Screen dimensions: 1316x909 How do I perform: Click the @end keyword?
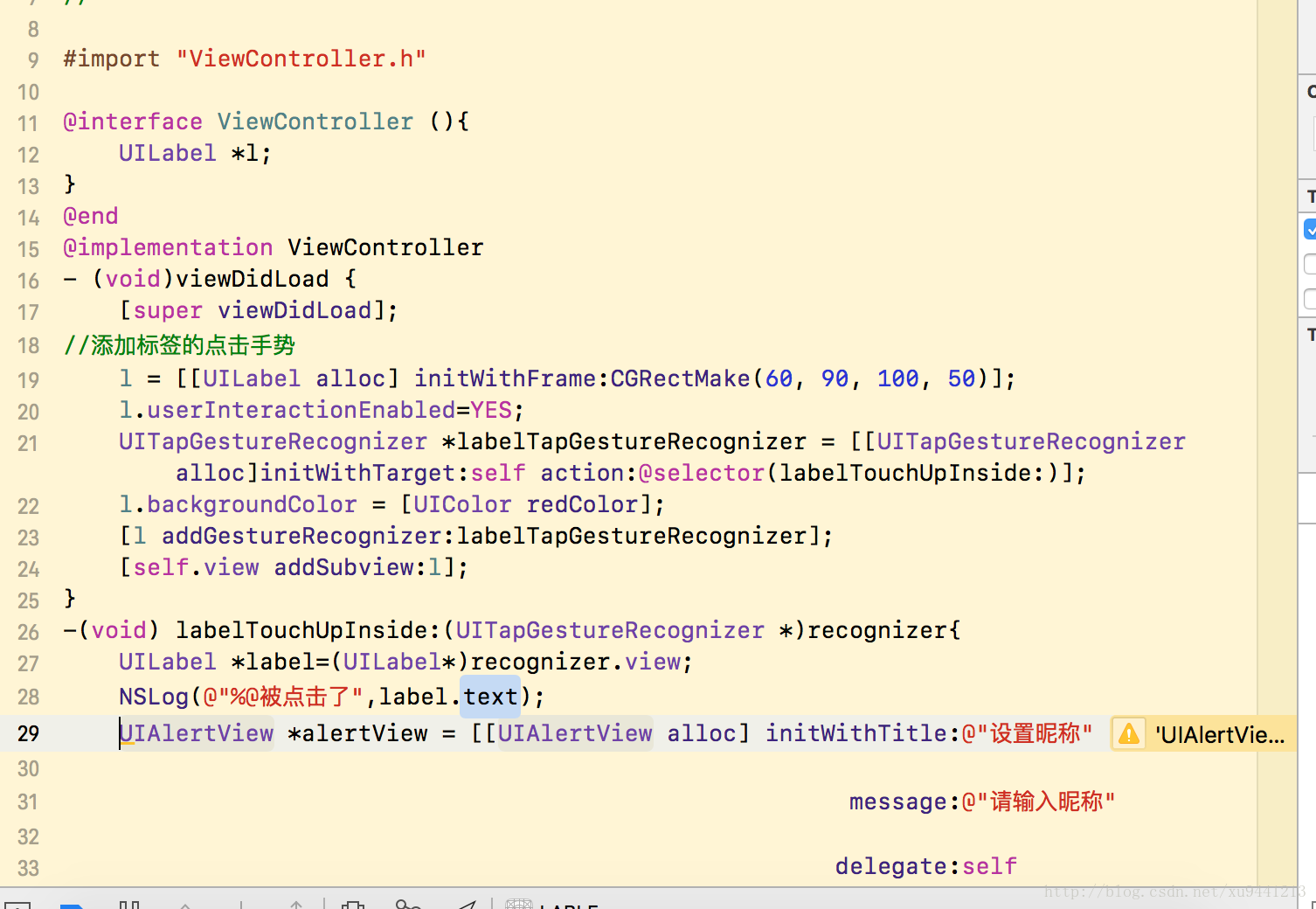coord(91,216)
